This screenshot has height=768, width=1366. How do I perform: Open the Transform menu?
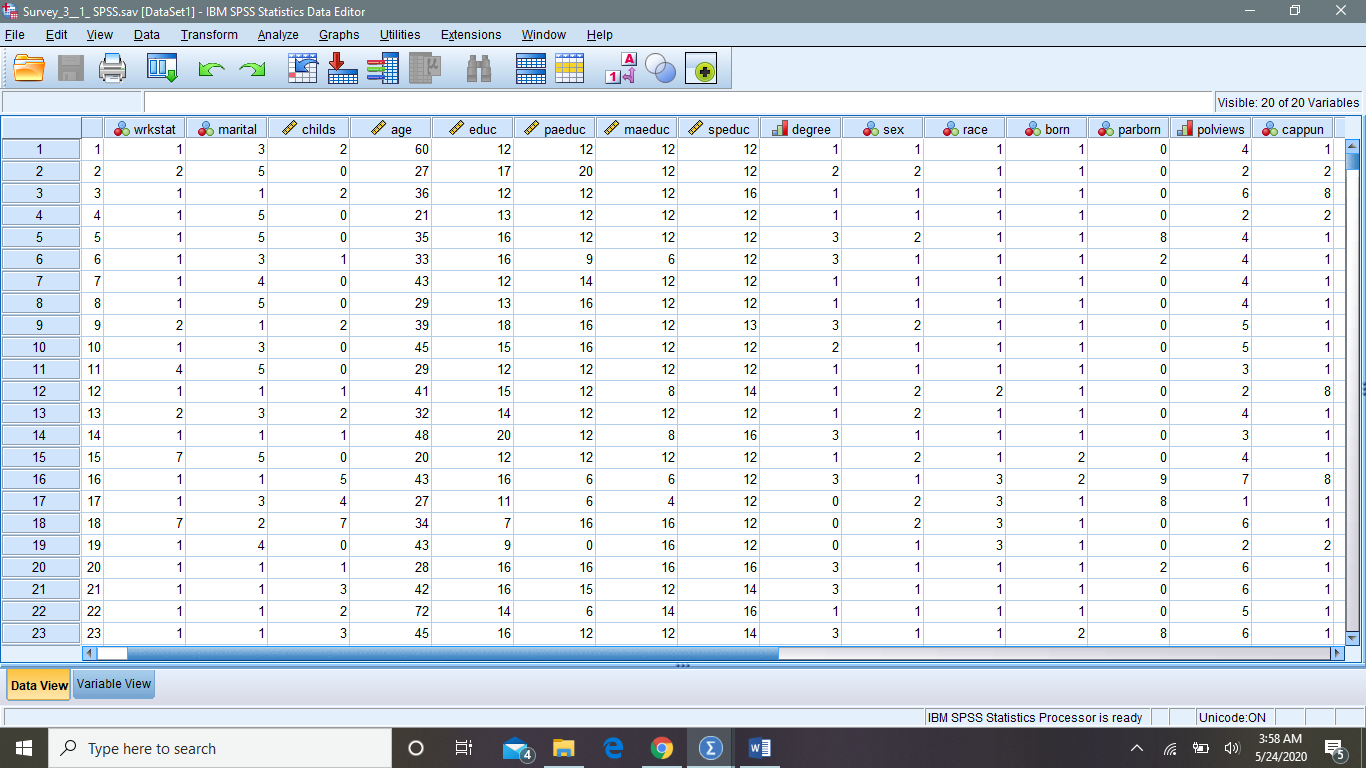[208, 34]
